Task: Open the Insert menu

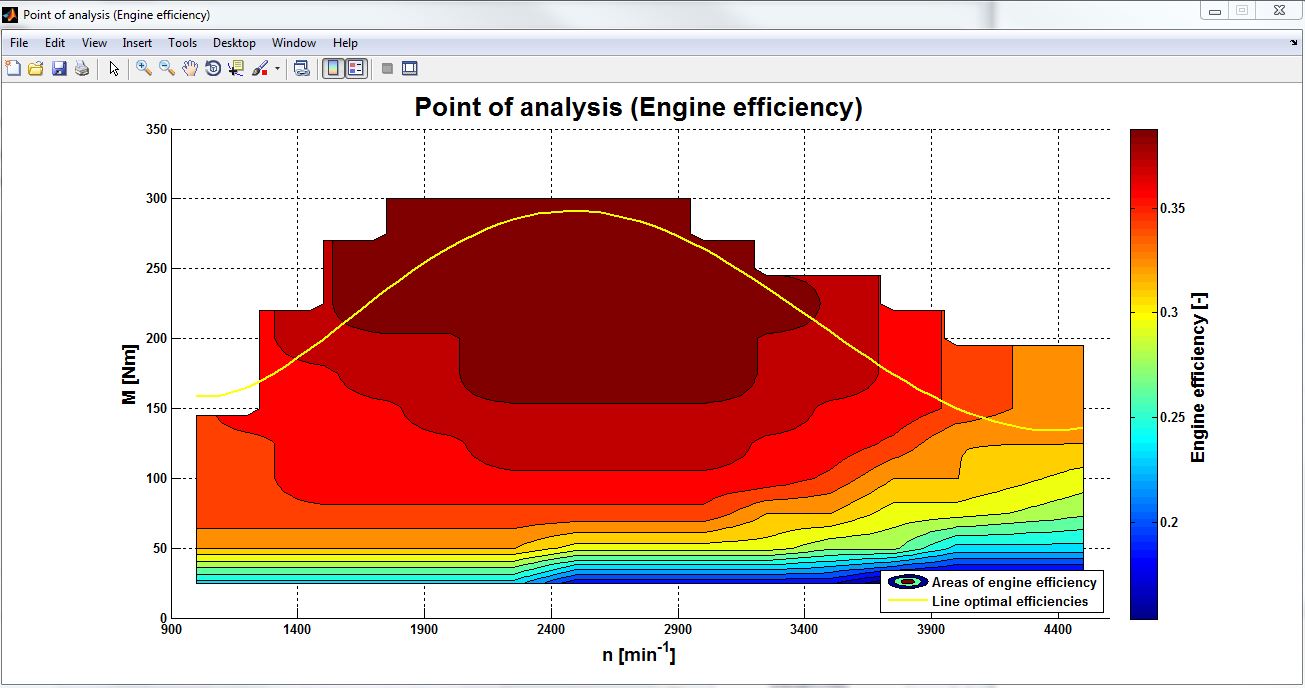Action: coord(137,43)
